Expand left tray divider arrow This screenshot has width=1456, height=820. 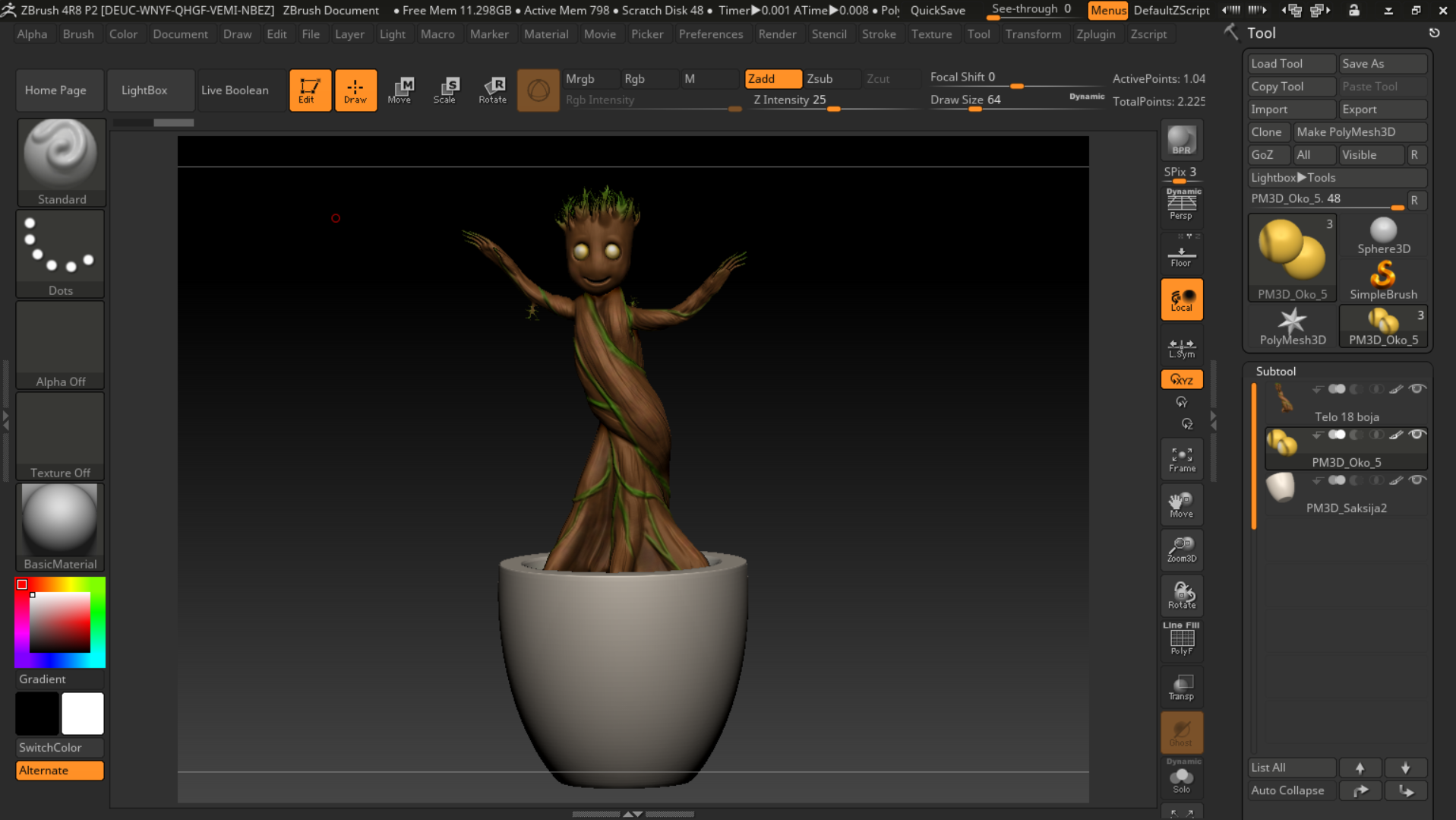coord(6,419)
